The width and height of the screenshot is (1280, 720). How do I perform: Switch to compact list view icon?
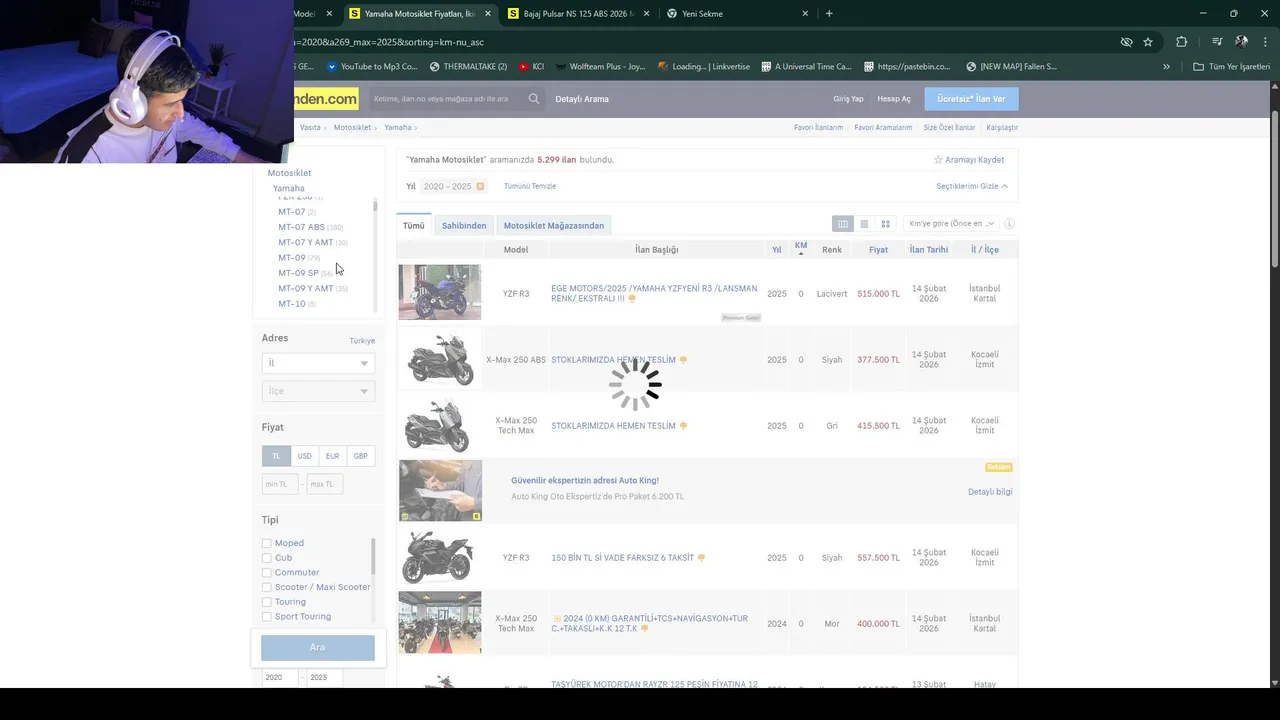(864, 224)
